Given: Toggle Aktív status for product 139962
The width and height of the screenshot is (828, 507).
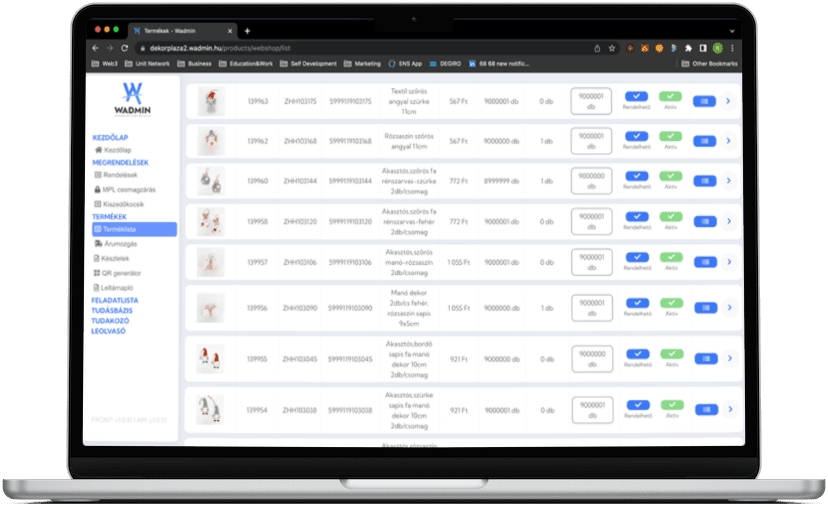Looking at the screenshot, I should [670, 136].
